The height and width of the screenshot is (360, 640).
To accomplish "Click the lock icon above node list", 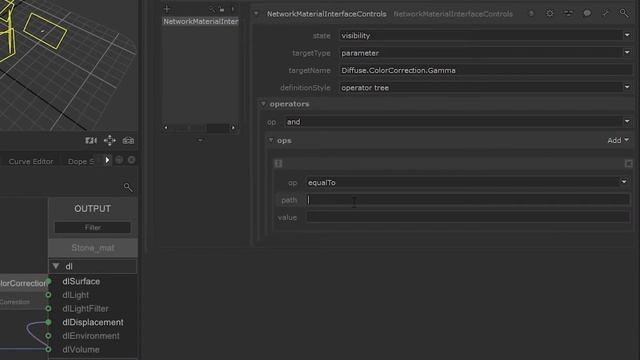I will click(222, 9).
